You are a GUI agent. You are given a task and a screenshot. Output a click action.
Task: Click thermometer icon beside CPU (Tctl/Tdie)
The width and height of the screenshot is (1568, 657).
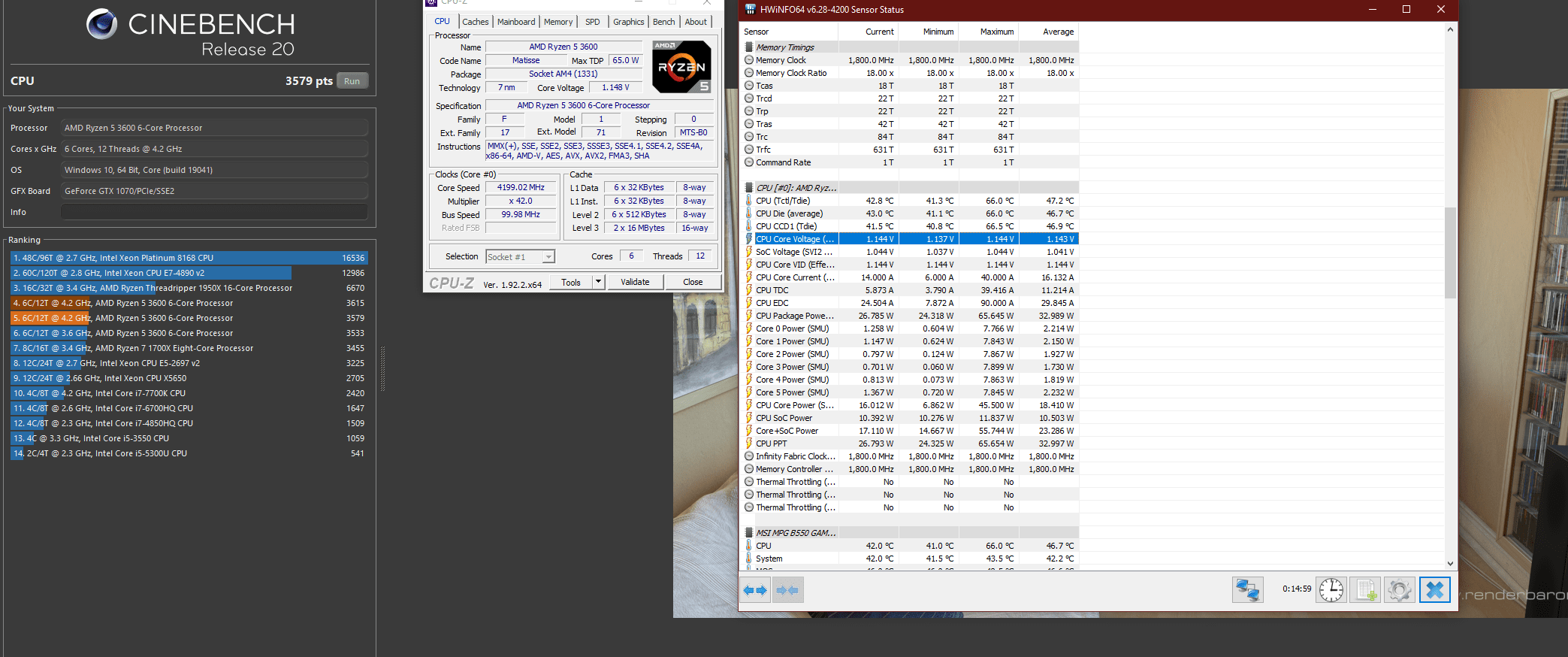[x=749, y=201]
